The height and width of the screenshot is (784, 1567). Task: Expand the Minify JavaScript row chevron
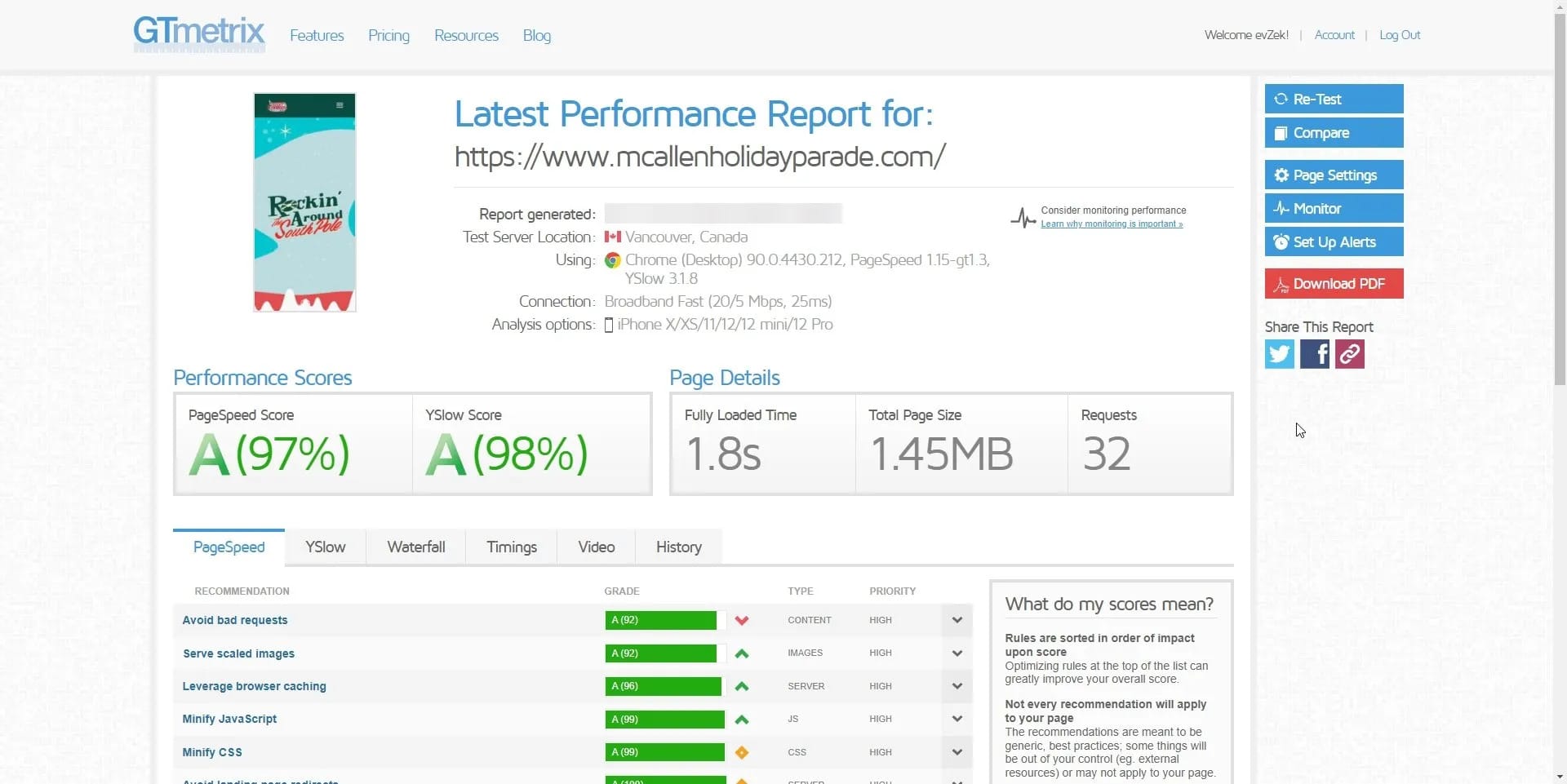pos(957,719)
